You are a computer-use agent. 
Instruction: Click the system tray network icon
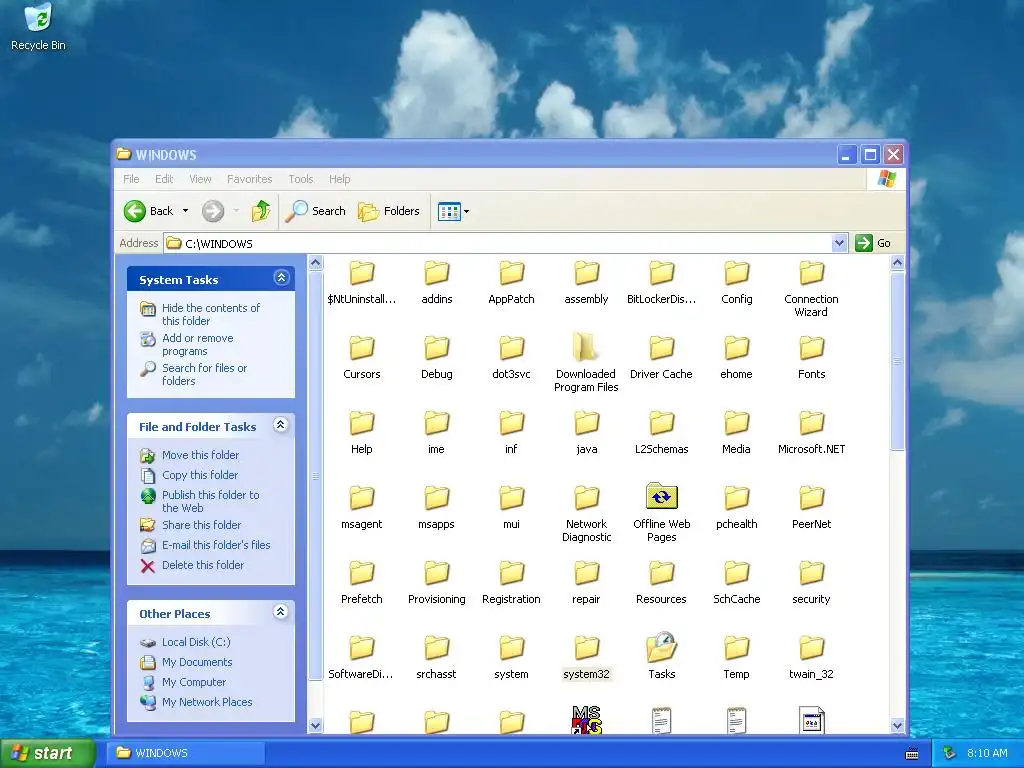click(x=950, y=753)
